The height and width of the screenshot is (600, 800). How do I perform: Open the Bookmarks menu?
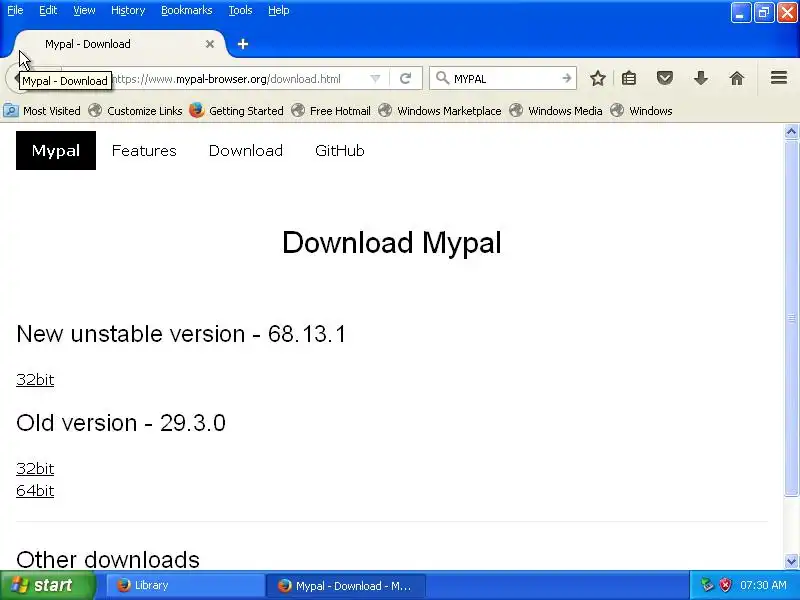pos(187,10)
